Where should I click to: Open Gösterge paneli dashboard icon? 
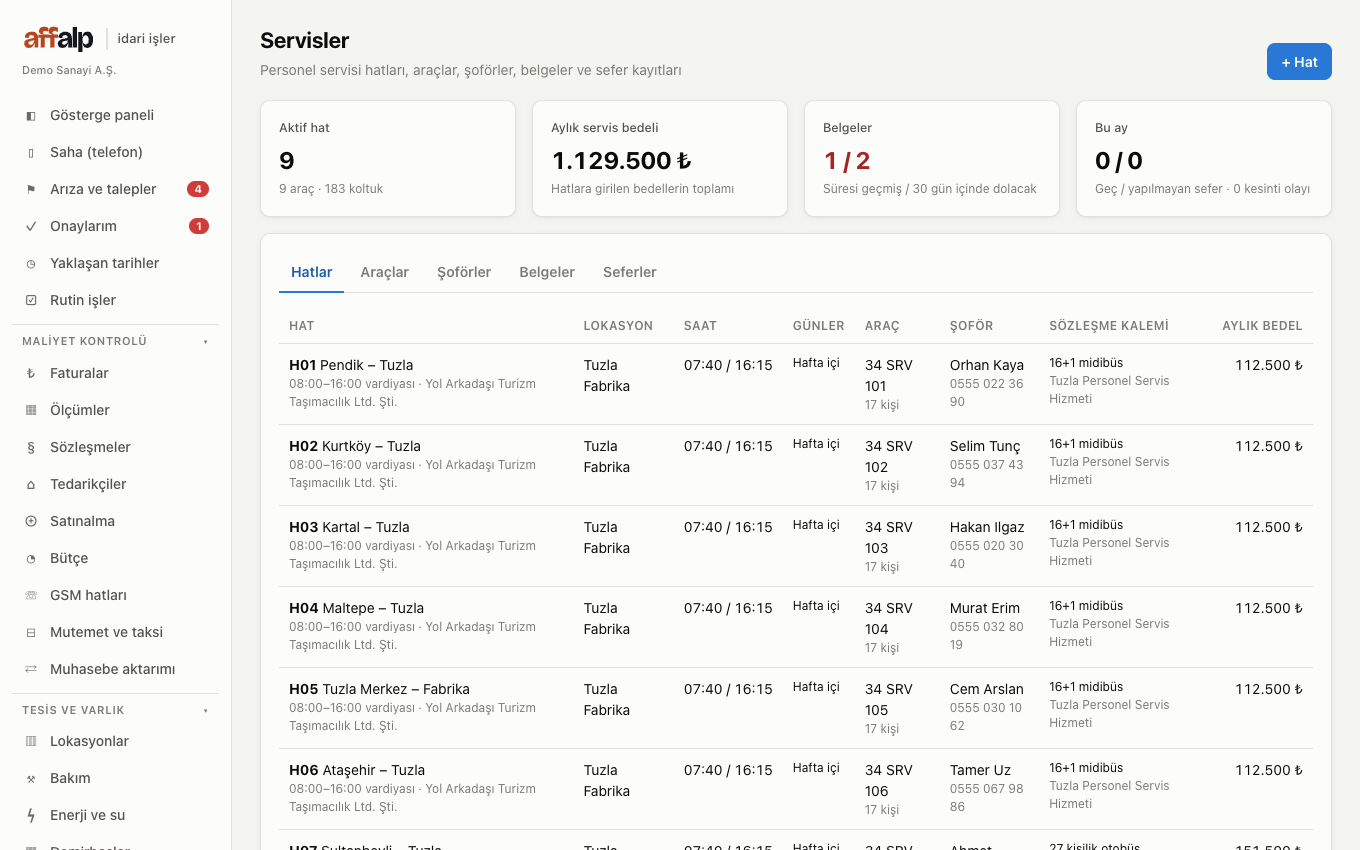31,116
